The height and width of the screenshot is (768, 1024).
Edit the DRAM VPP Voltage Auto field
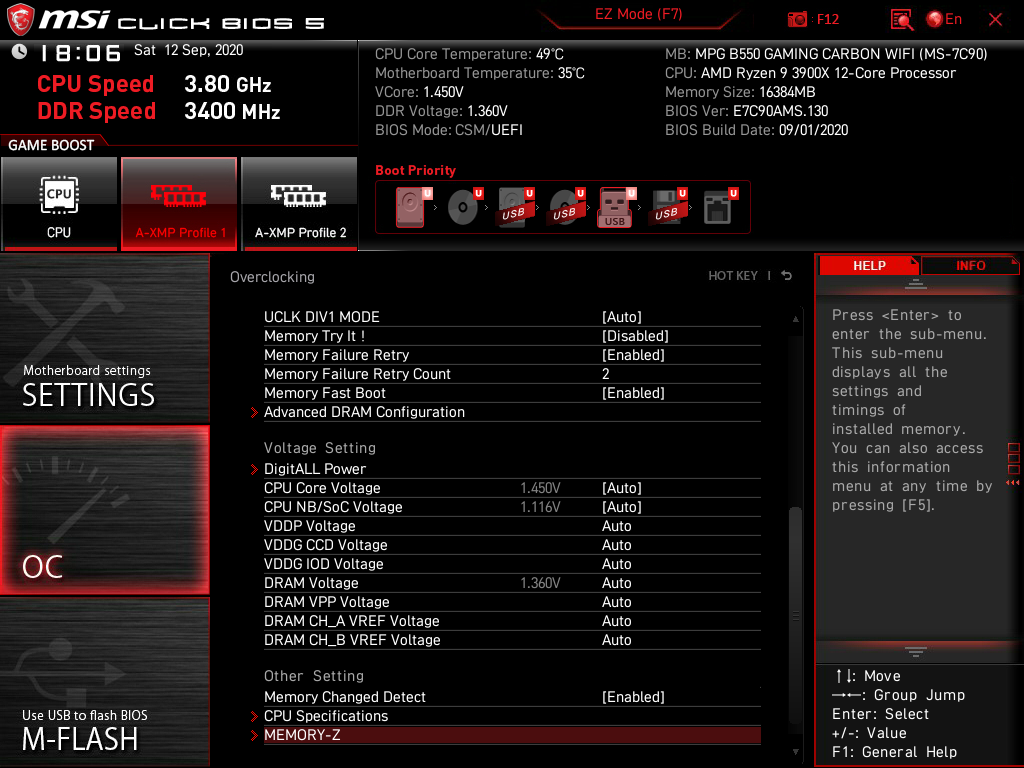pyautogui.click(x=616, y=601)
